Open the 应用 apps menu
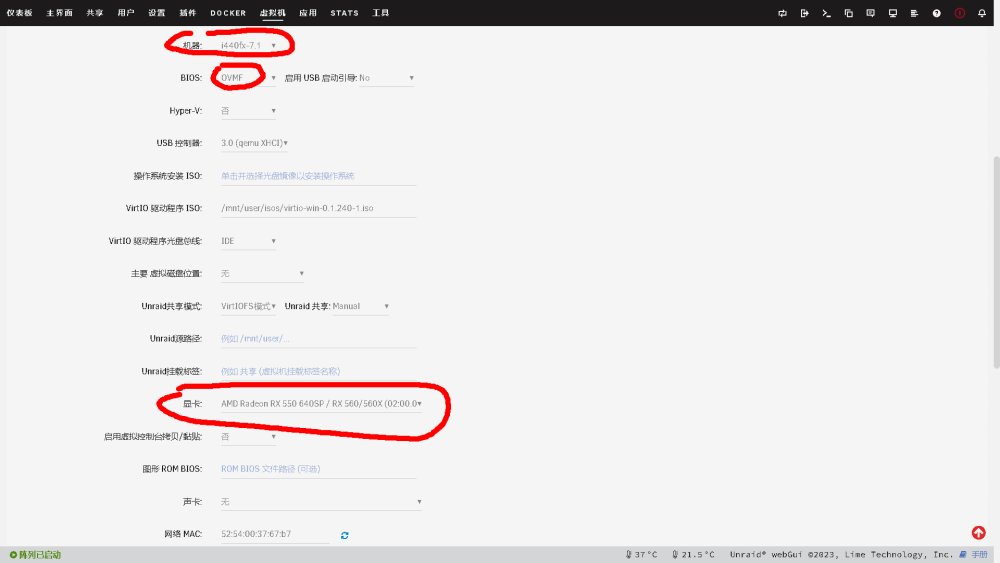Image resolution: width=1000 pixels, height=563 pixels. tap(308, 13)
